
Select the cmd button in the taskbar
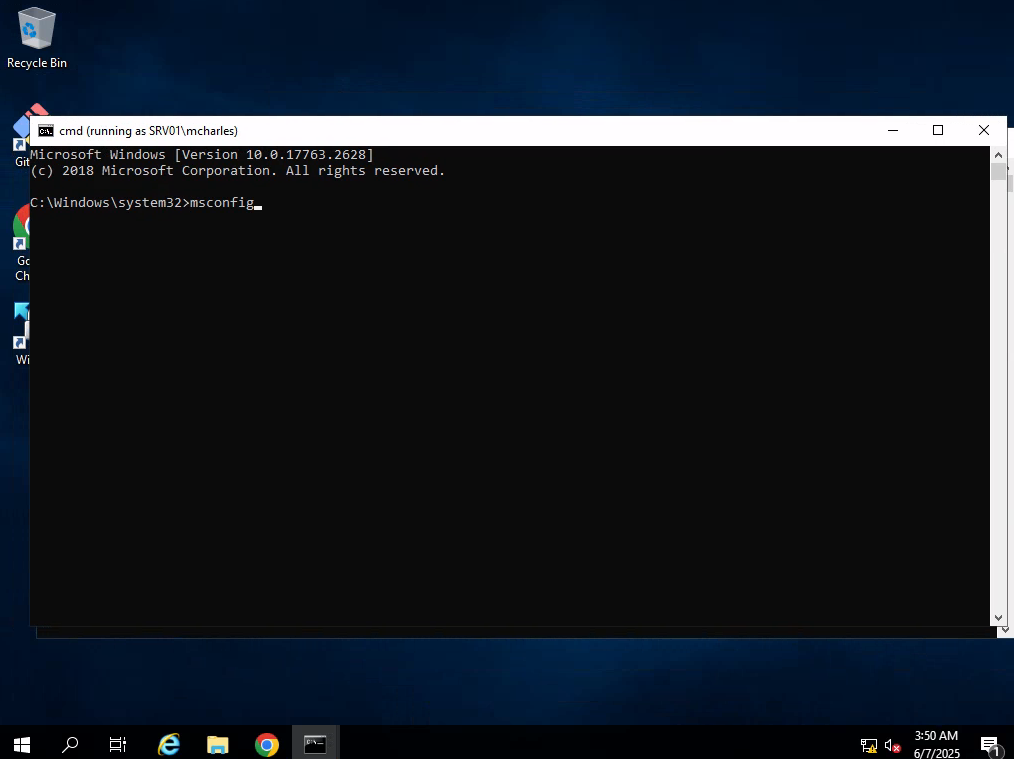click(315, 744)
